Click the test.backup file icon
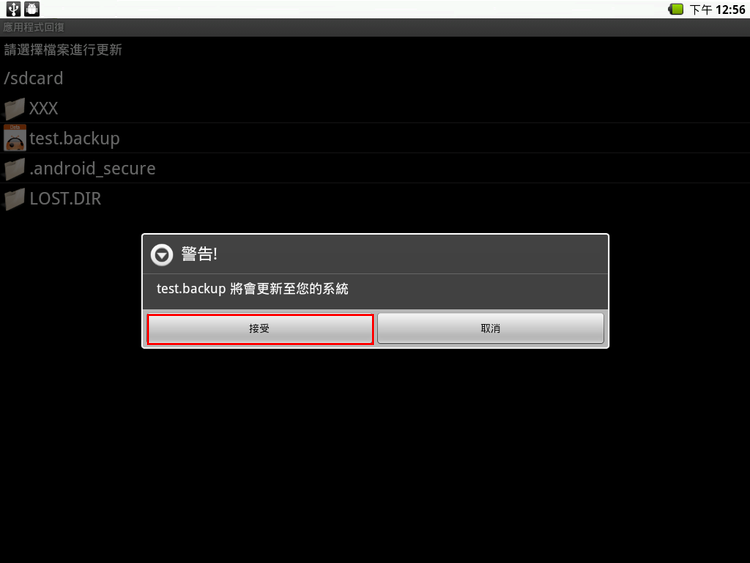Image resolution: width=750 pixels, height=563 pixels. pyautogui.click(x=15, y=138)
